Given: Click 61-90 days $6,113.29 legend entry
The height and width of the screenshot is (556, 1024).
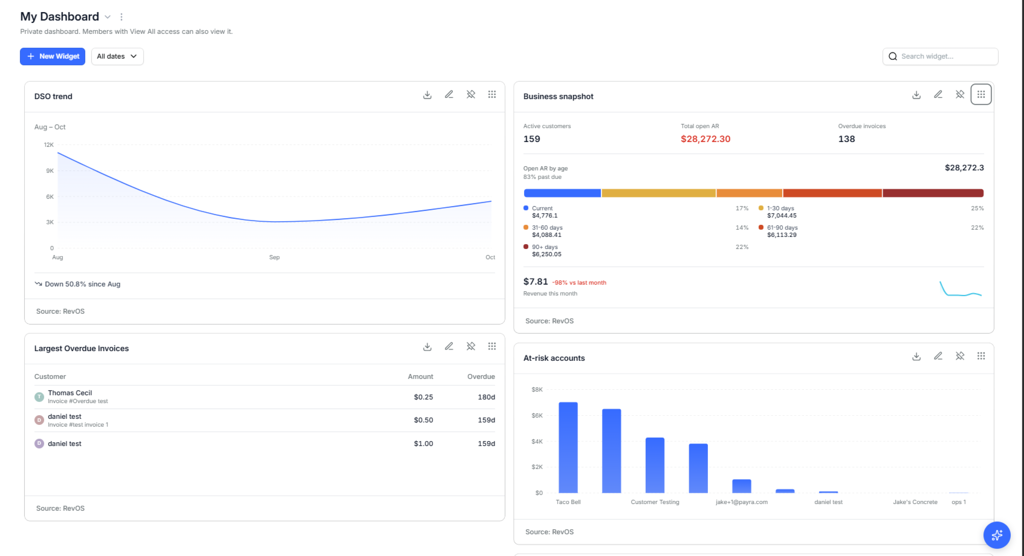Looking at the screenshot, I should coord(778,231).
